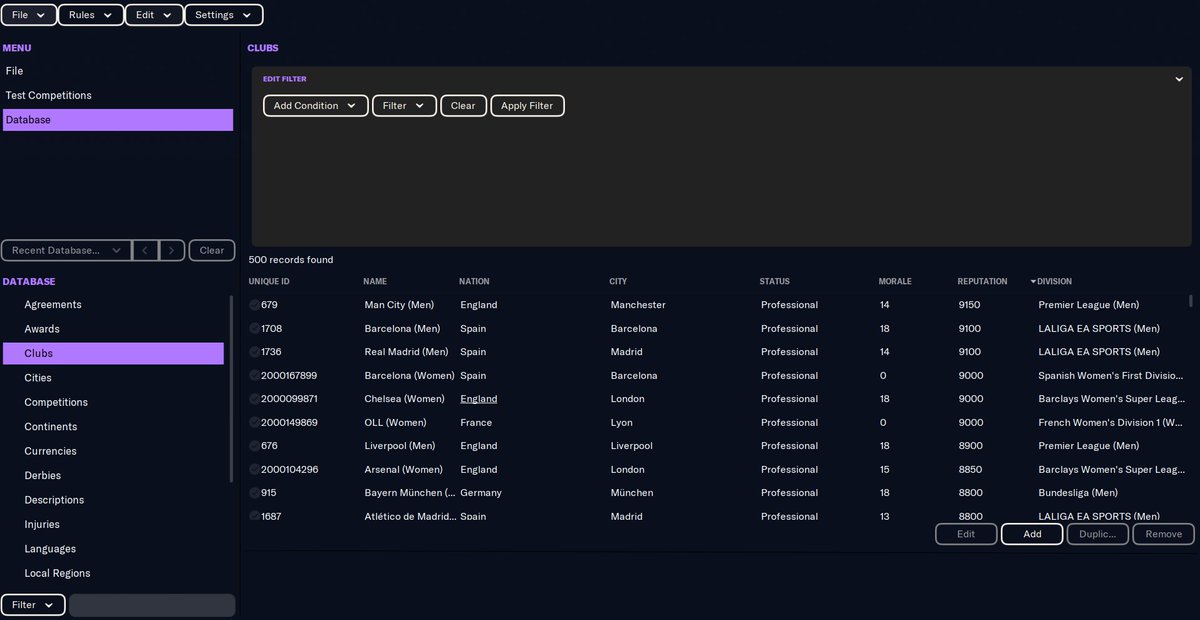This screenshot has height=620, width=1200.
Task: Open the File dropdown menu in top bar
Action: click(x=28, y=15)
